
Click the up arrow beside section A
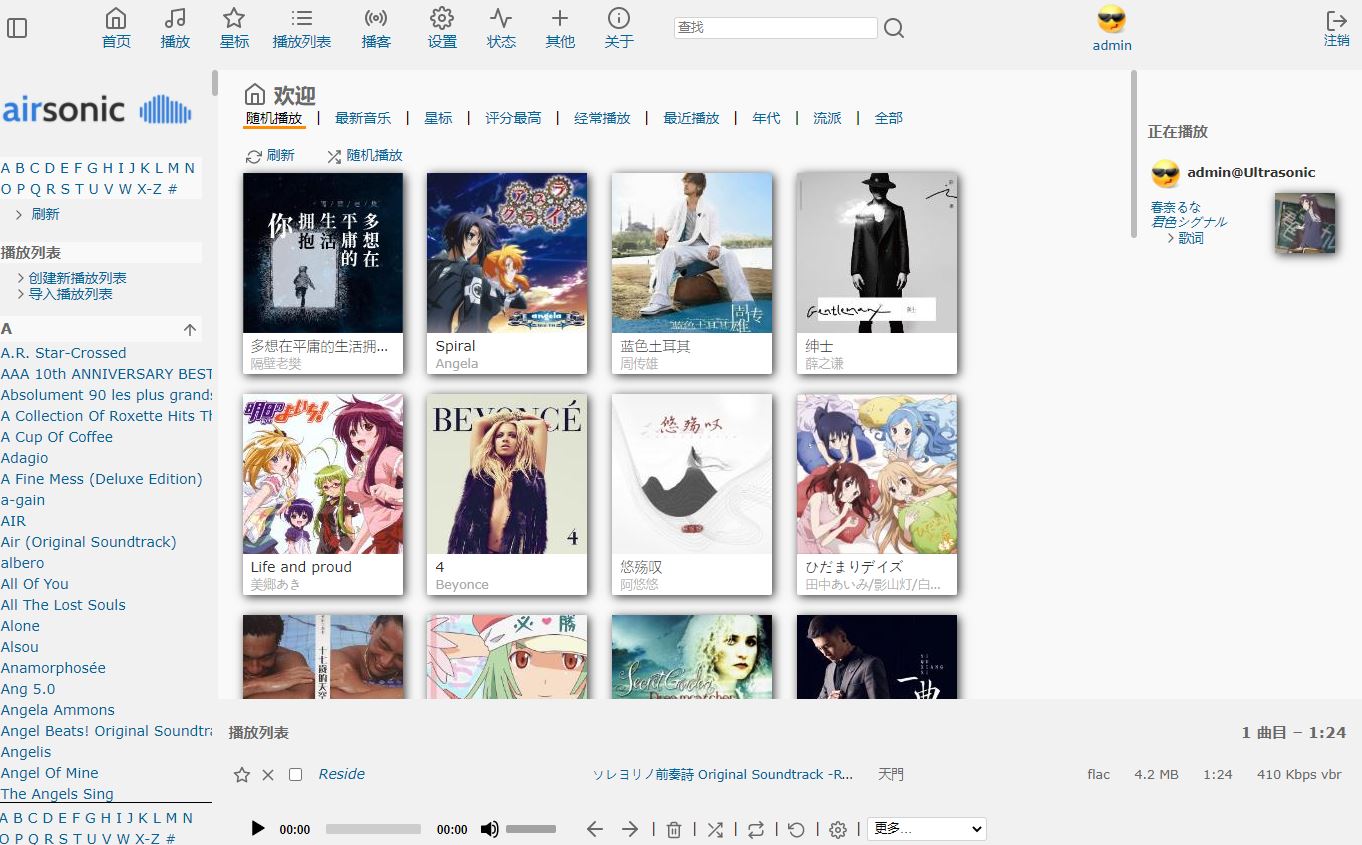click(190, 329)
